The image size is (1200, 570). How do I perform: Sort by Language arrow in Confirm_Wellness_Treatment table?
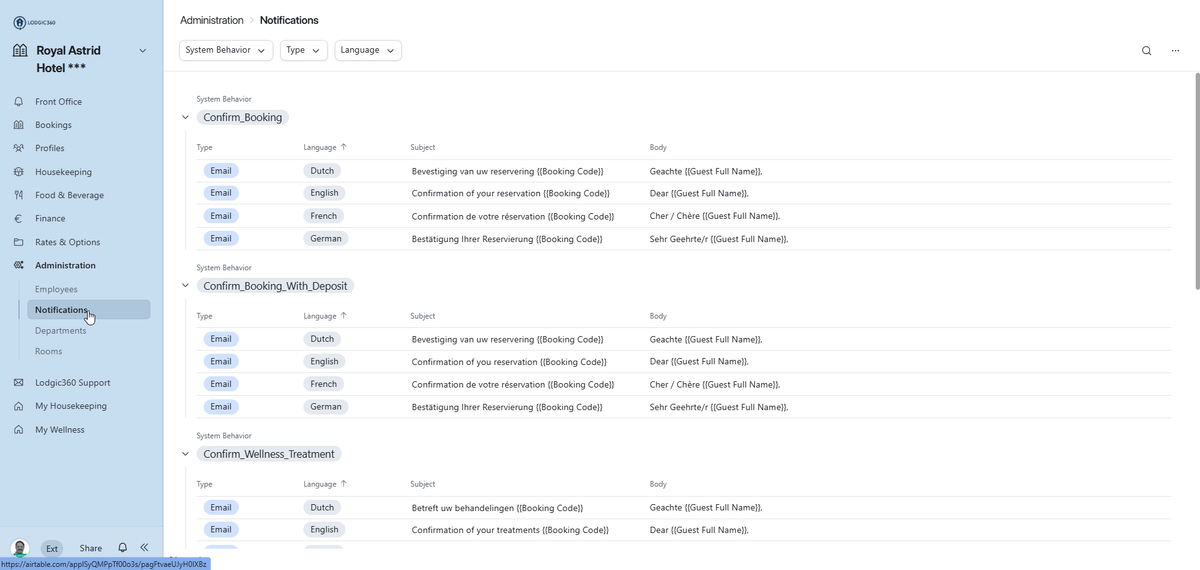pyautogui.click(x=344, y=484)
